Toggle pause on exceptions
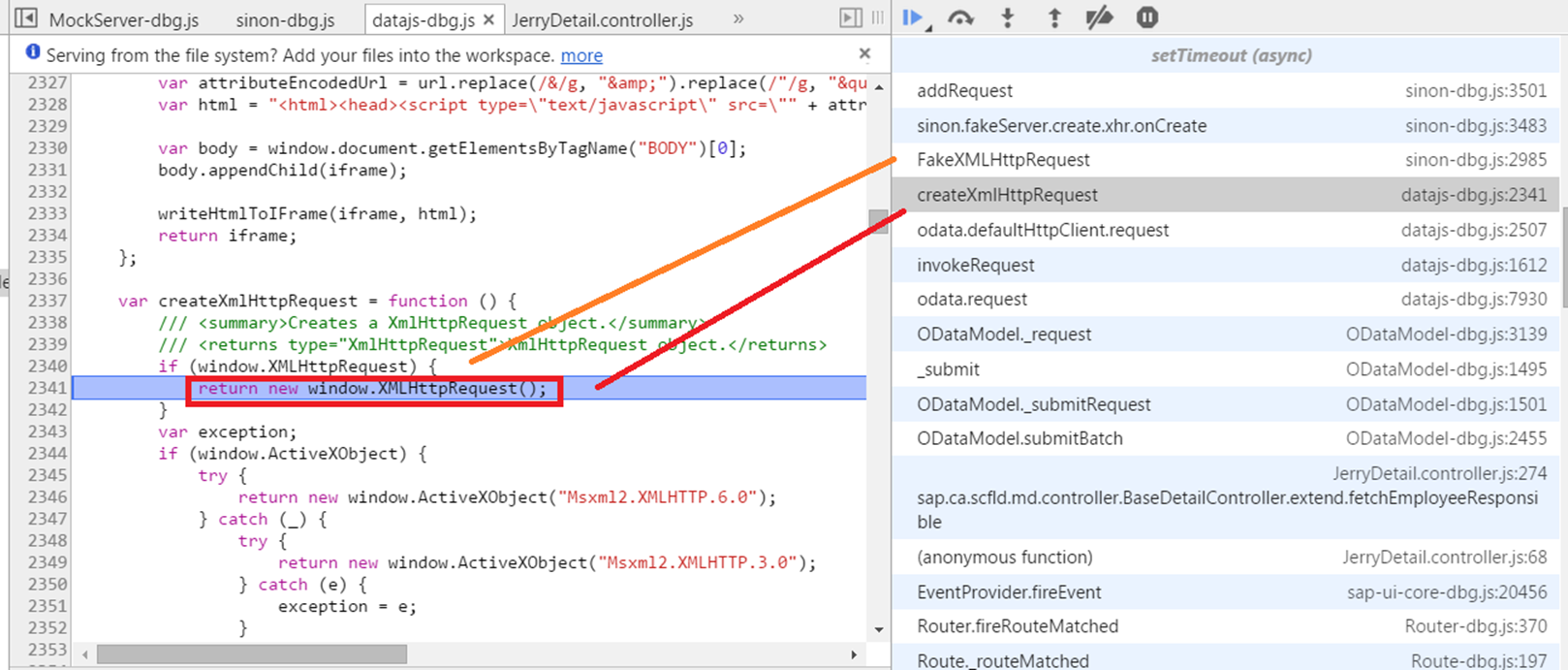Viewport: 1568px width, 670px height. click(x=1147, y=17)
